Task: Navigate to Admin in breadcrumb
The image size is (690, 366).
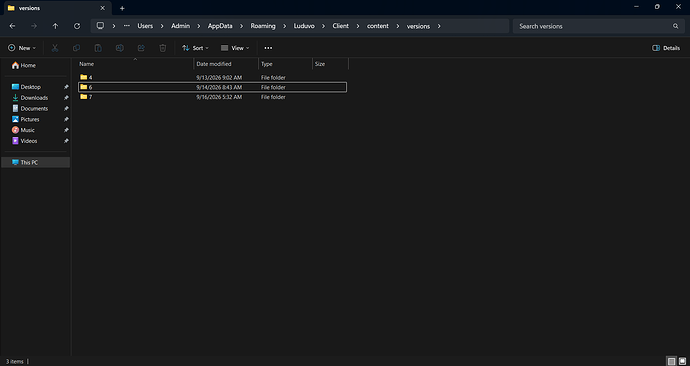Action: click(180, 26)
